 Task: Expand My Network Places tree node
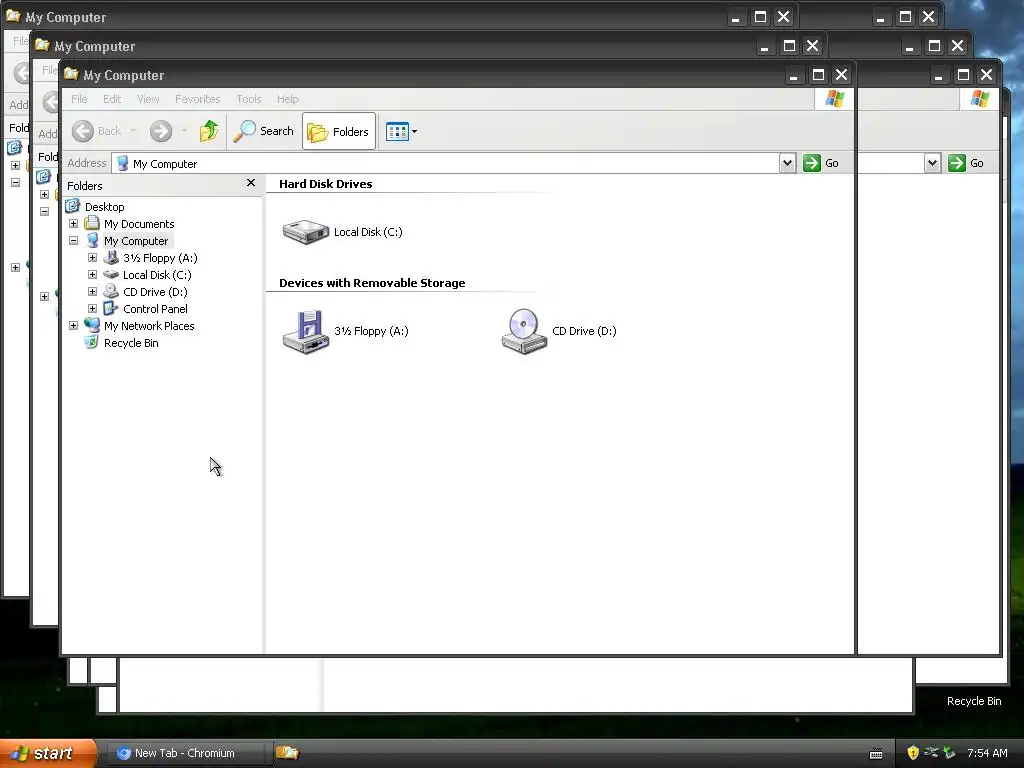(73, 326)
